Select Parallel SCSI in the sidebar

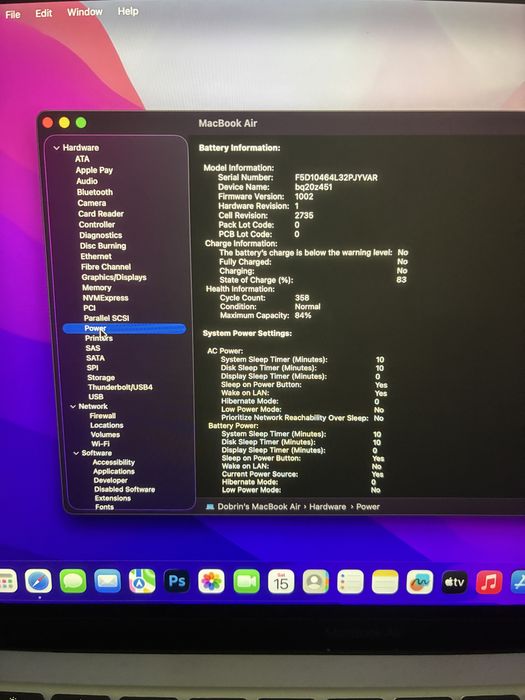coord(107,318)
